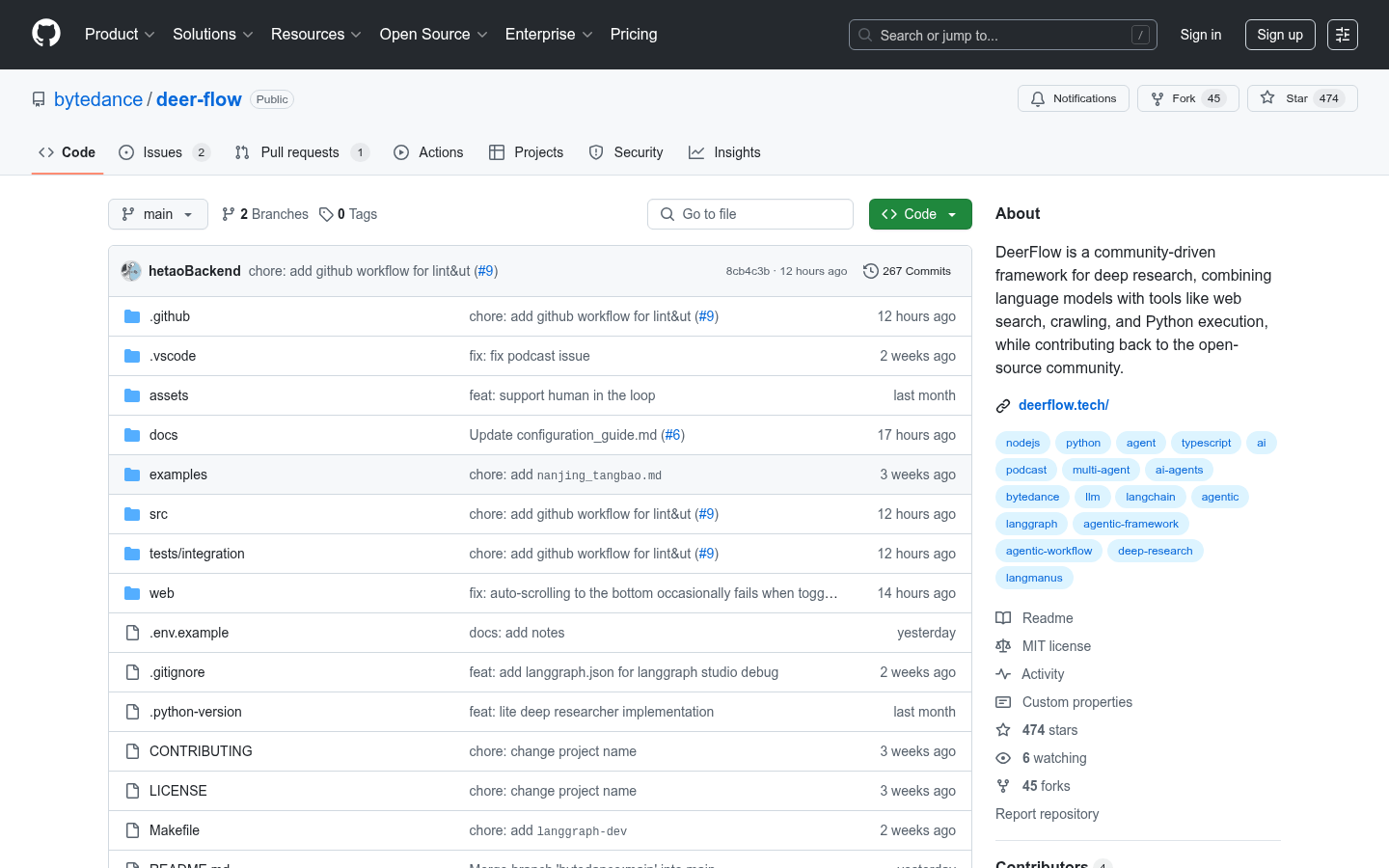Switch to the Issues tab

coord(163,152)
